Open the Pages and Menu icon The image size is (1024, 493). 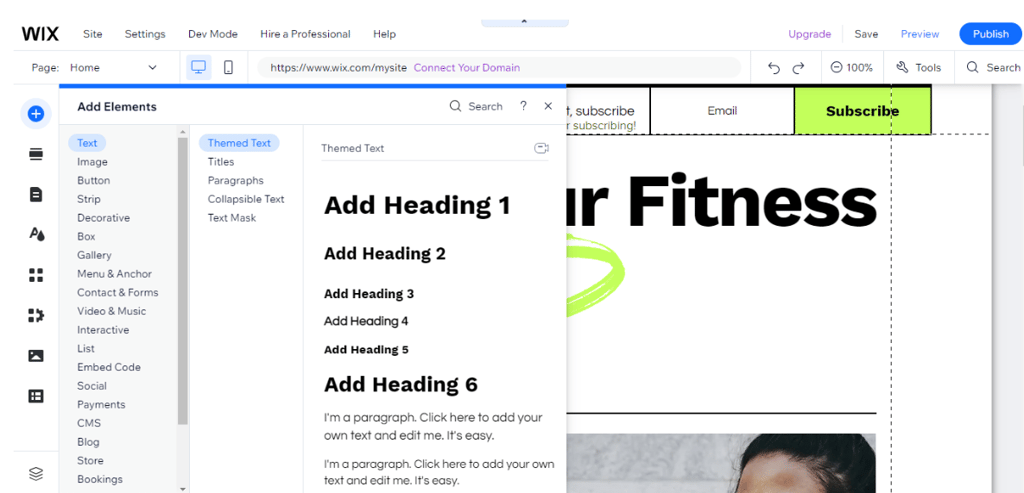click(x=36, y=195)
